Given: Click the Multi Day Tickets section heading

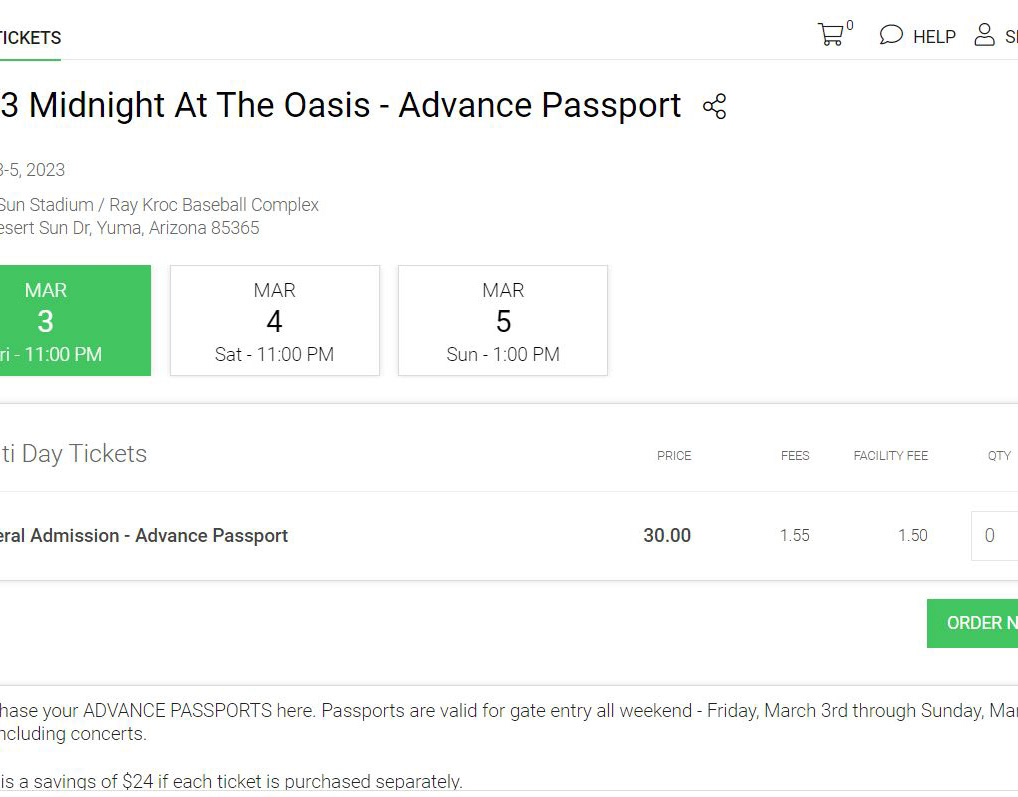Looking at the screenshot, I should point(75,454).
